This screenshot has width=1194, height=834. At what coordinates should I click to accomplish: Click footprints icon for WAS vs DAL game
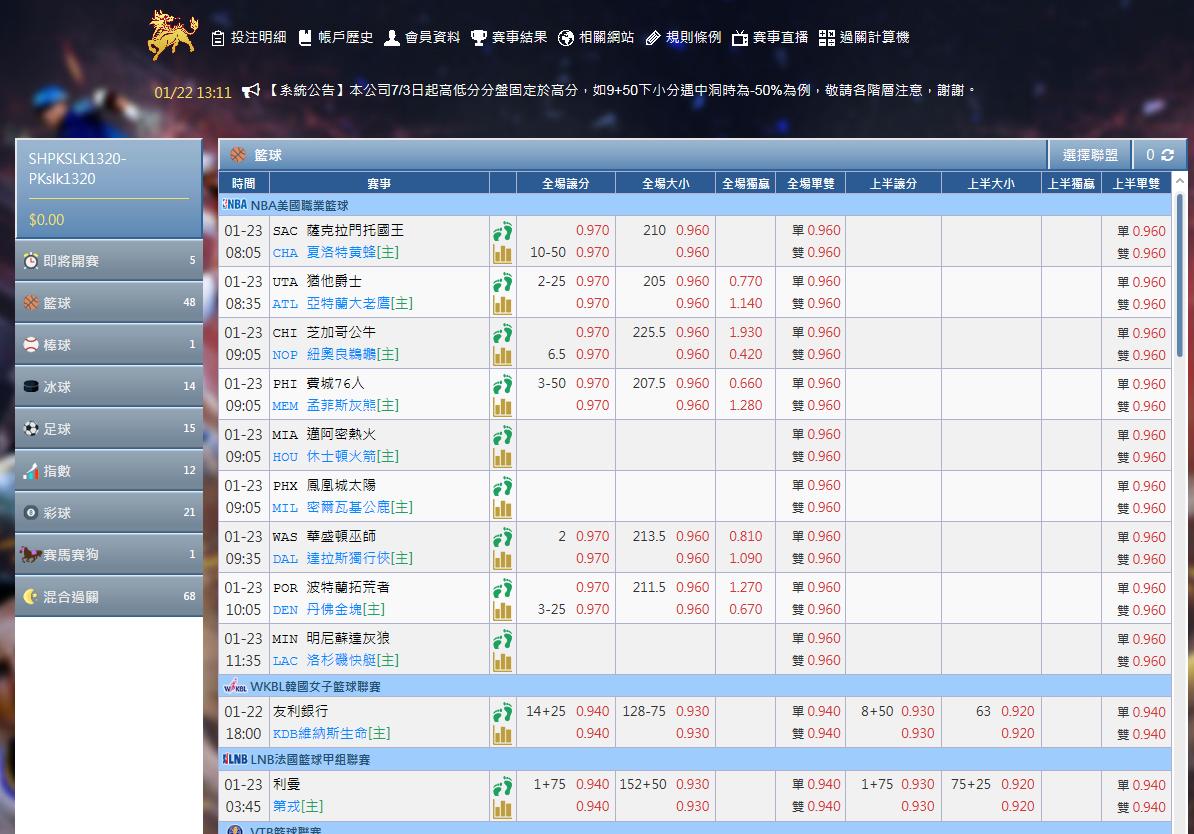503,537
